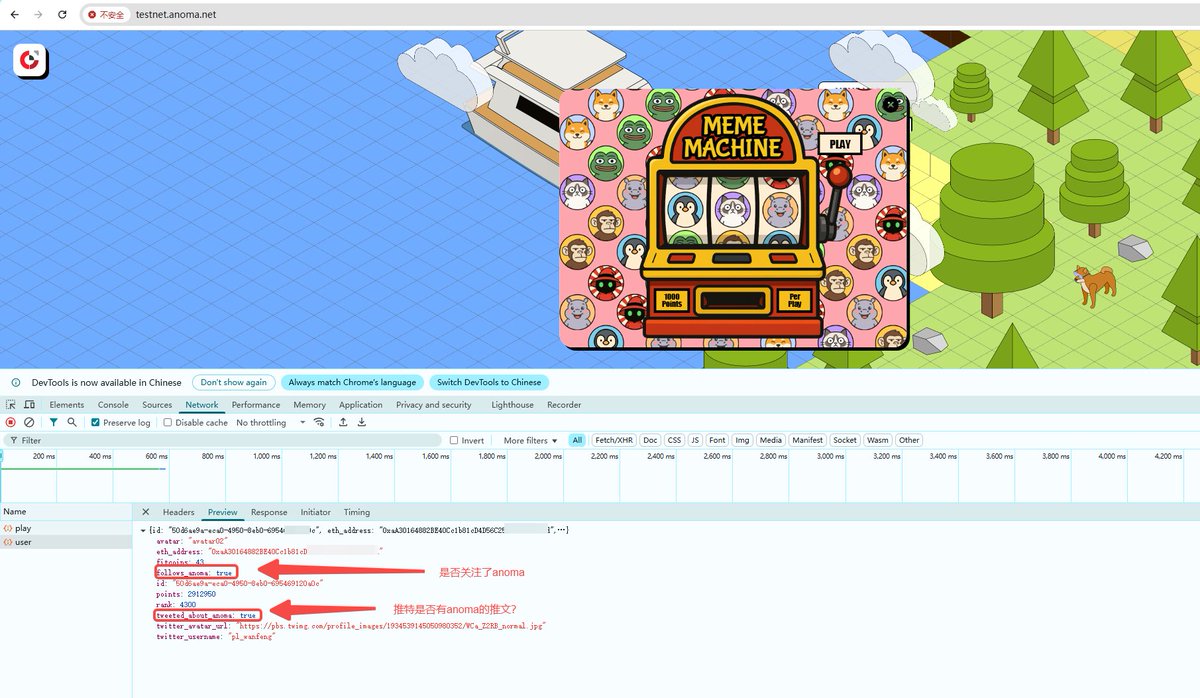Click the 不安全 not-secure site badge

106,15
